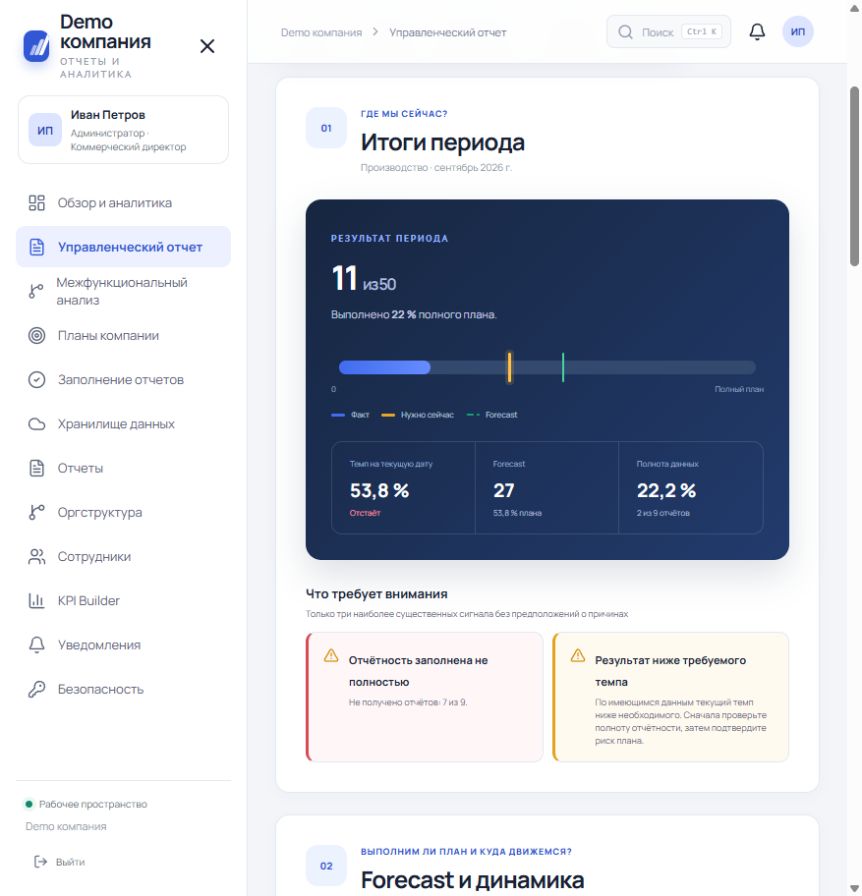The image size is (862, 896).
Task: Click the page vertical scrollbar thumb
Action: pos(854,176)
